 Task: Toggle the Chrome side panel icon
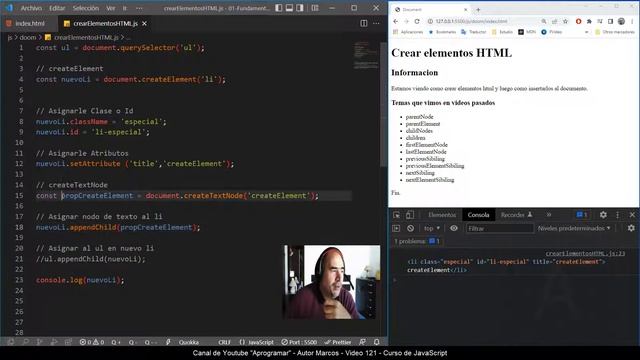pyautogui.click(x=610, y=21)
